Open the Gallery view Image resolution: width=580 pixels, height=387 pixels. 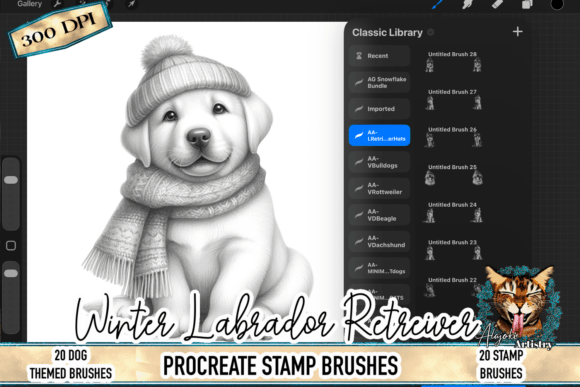(30, 4)
